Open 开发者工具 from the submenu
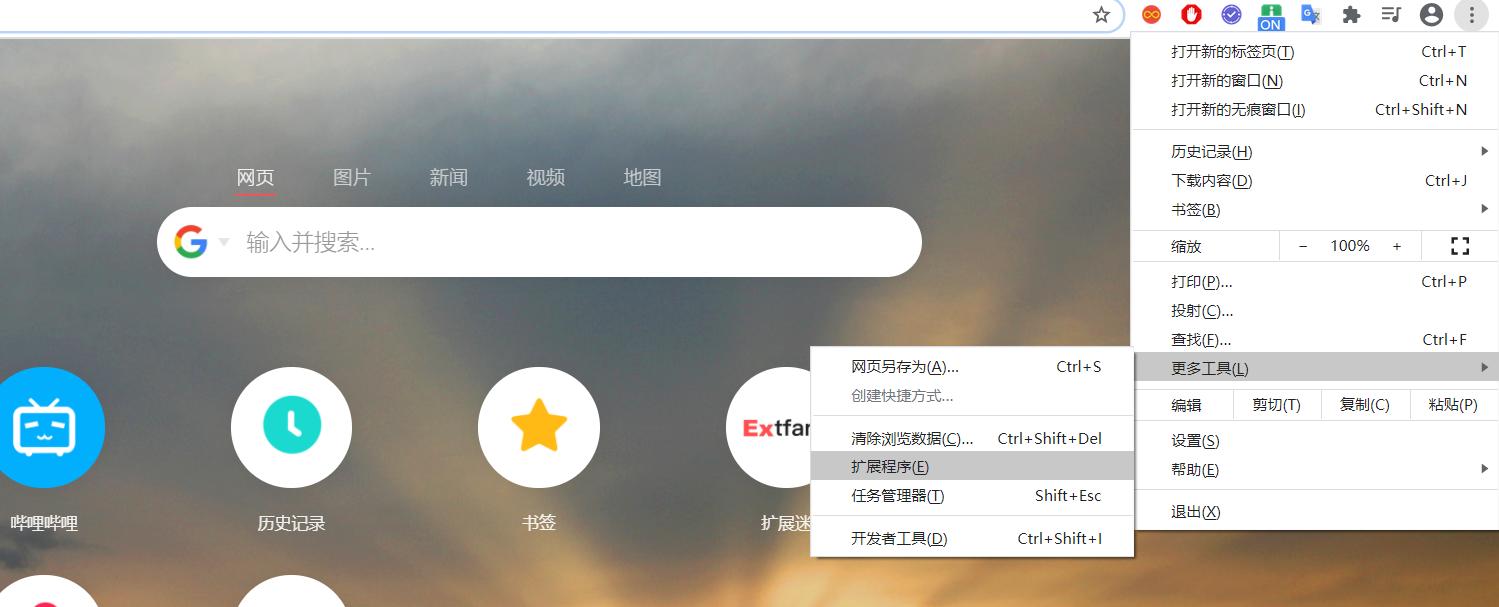The height and width of the screenshot is (607, 1499). 972,538
